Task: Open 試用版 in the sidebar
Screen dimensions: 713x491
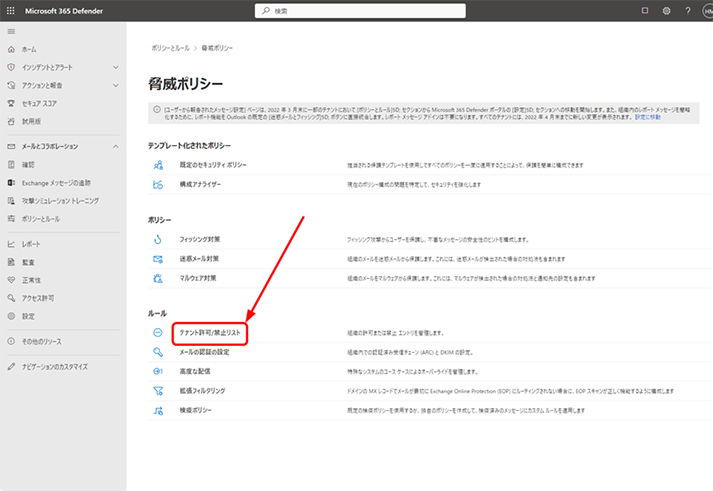Action: tap(31, 121)
